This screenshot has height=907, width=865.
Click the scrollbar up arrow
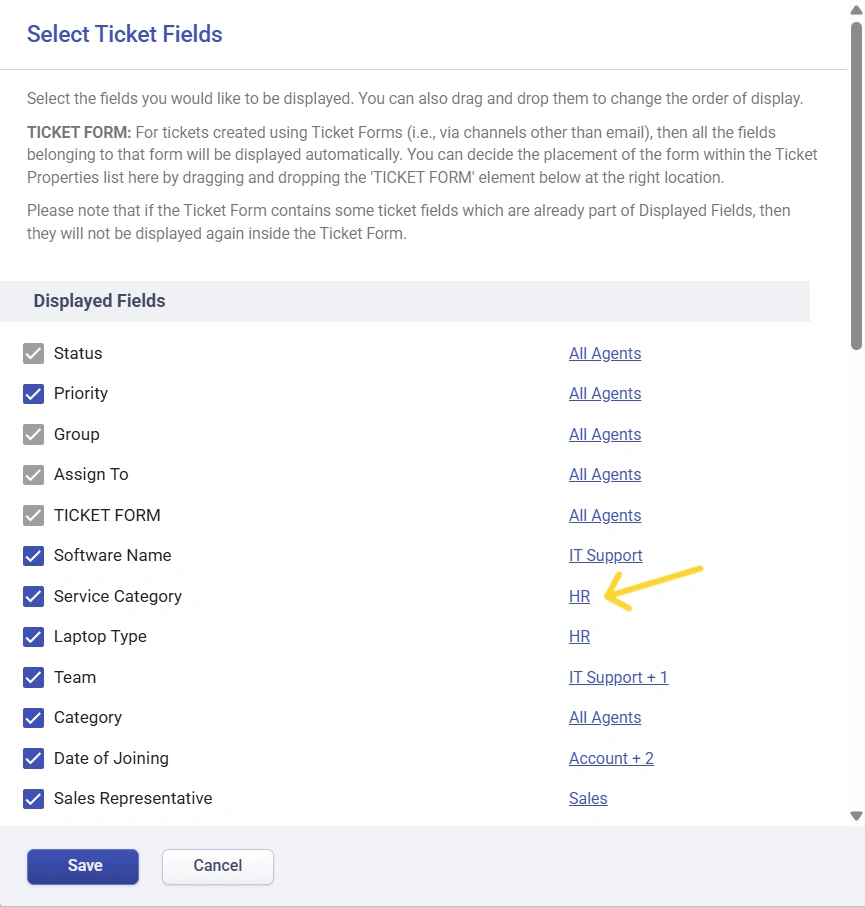coord(856,10)
